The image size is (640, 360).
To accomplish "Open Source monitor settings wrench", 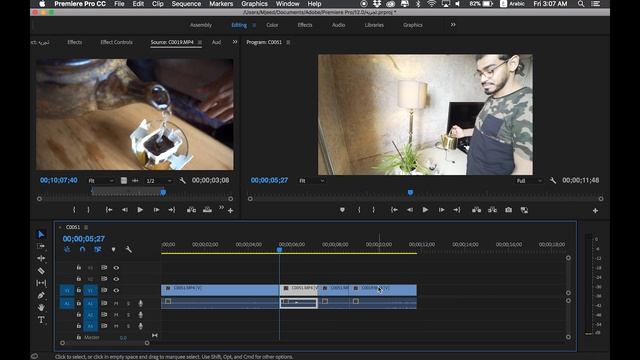I will coord(182,180).
